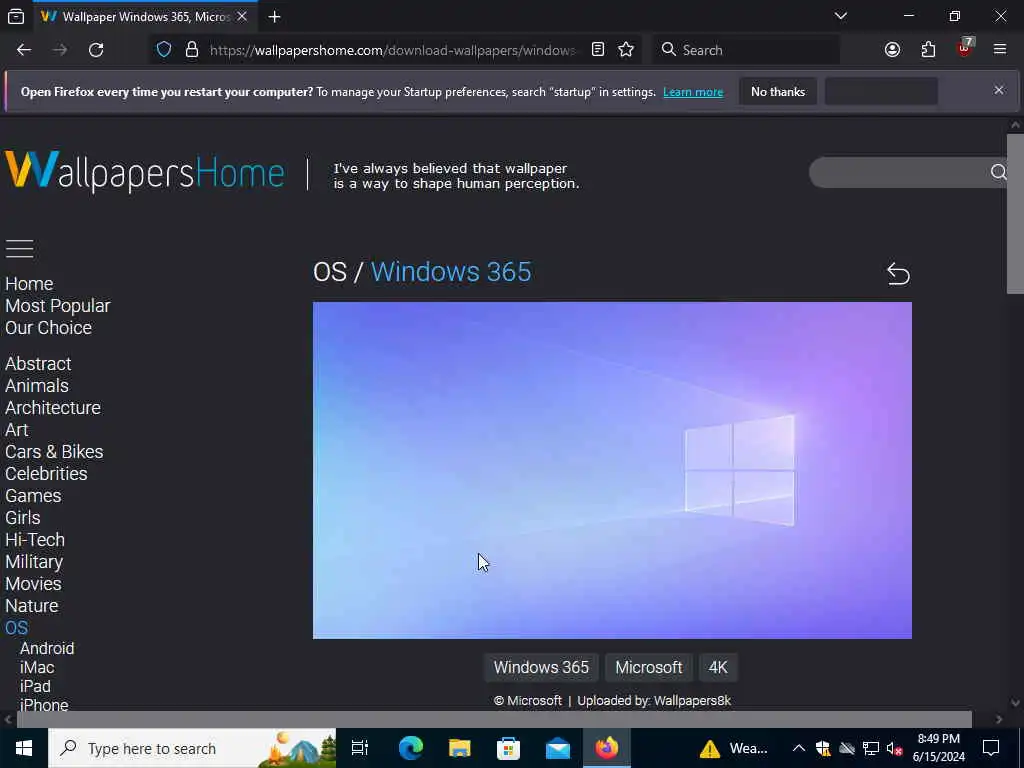Click the Windows 365 heading link

[451, 272]
